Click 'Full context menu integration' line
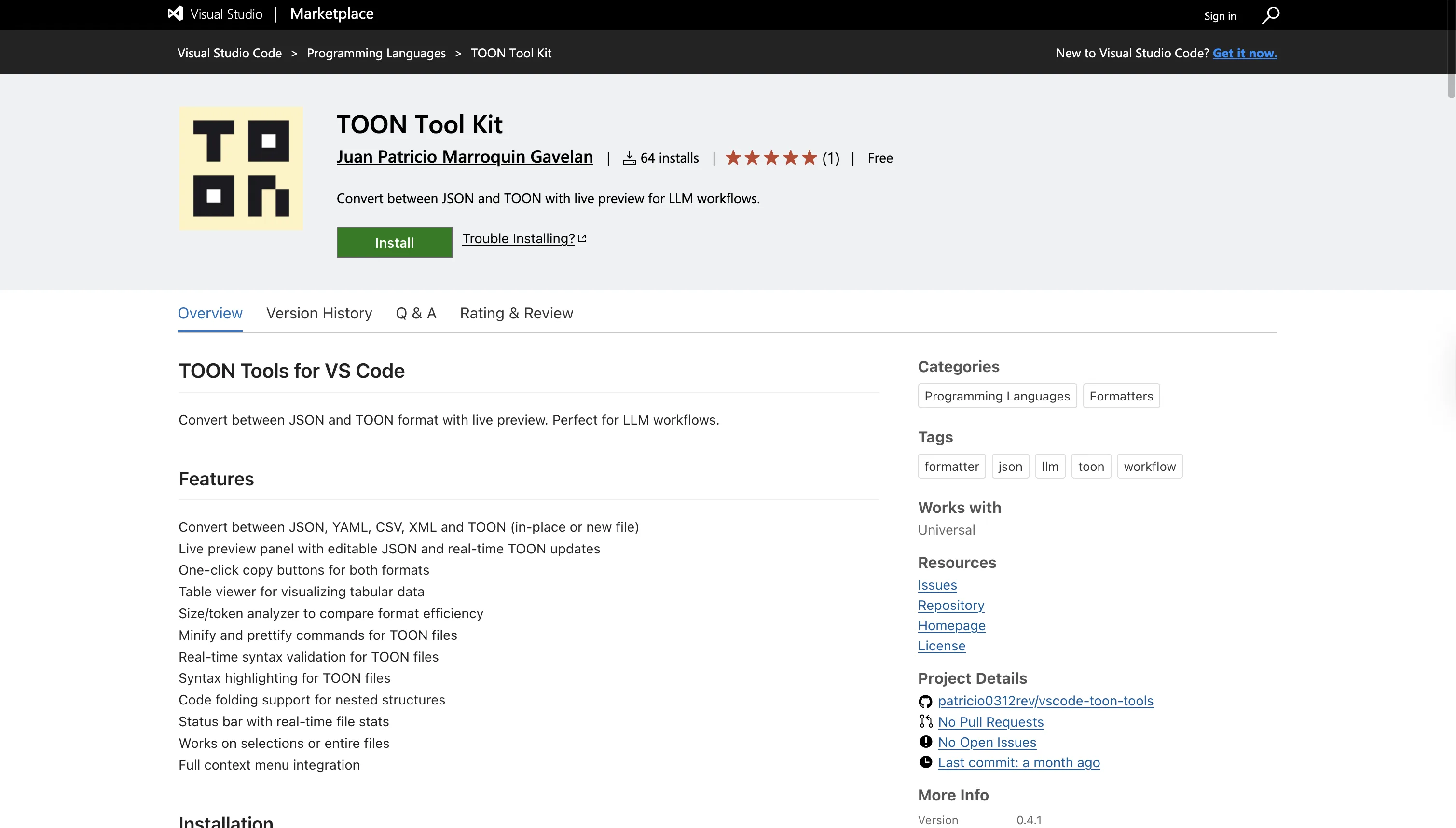This screenshot has height=828, width=1456. pos(269,765)
